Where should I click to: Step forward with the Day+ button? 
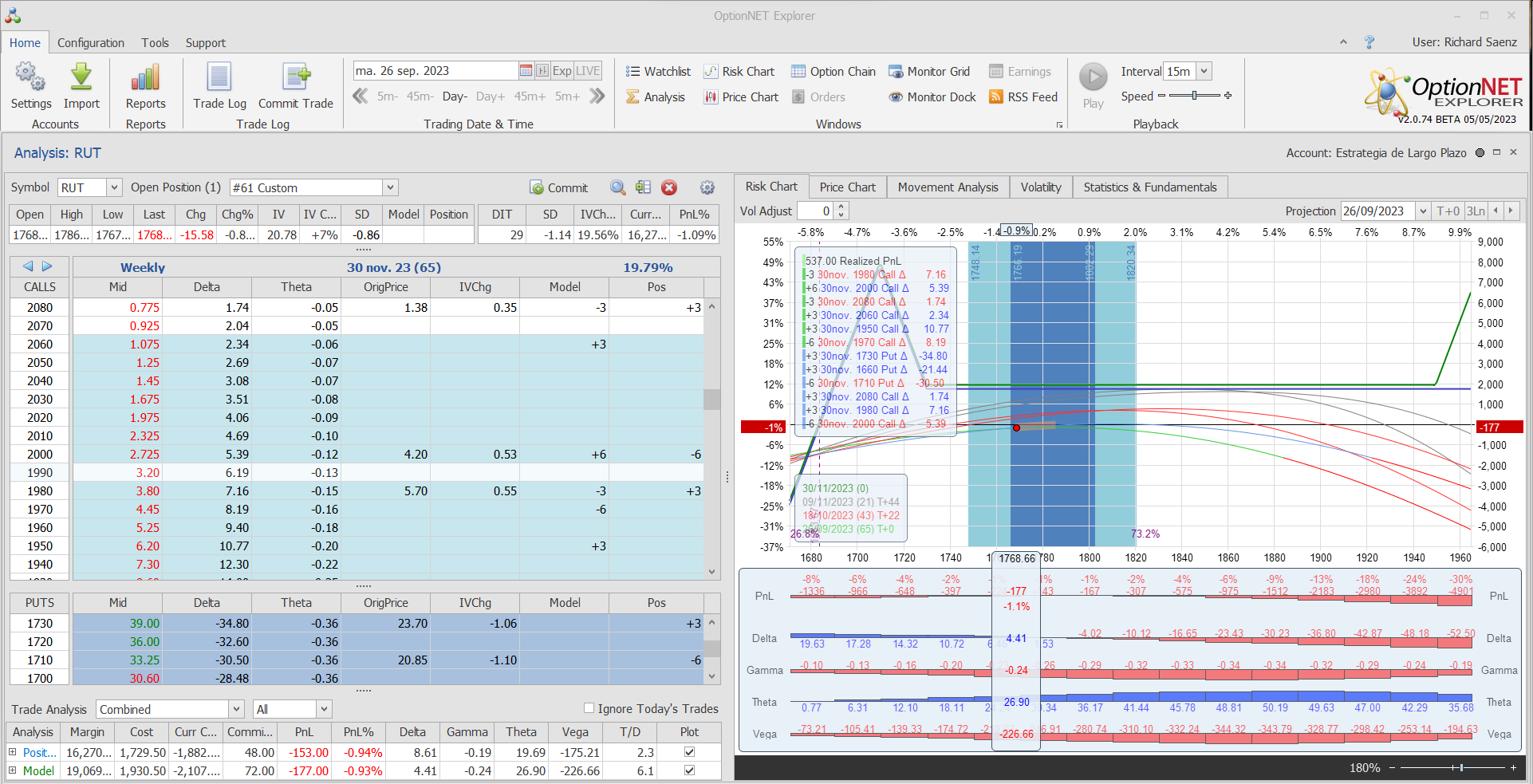[x=490, y=97]
